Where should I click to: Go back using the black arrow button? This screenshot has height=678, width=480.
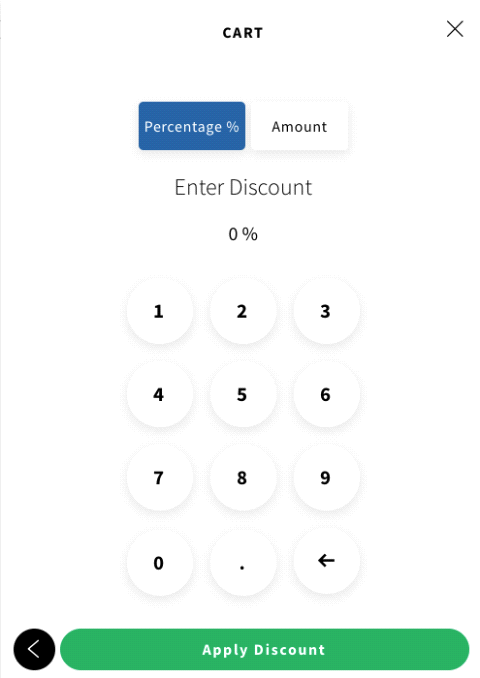(34, 649)
